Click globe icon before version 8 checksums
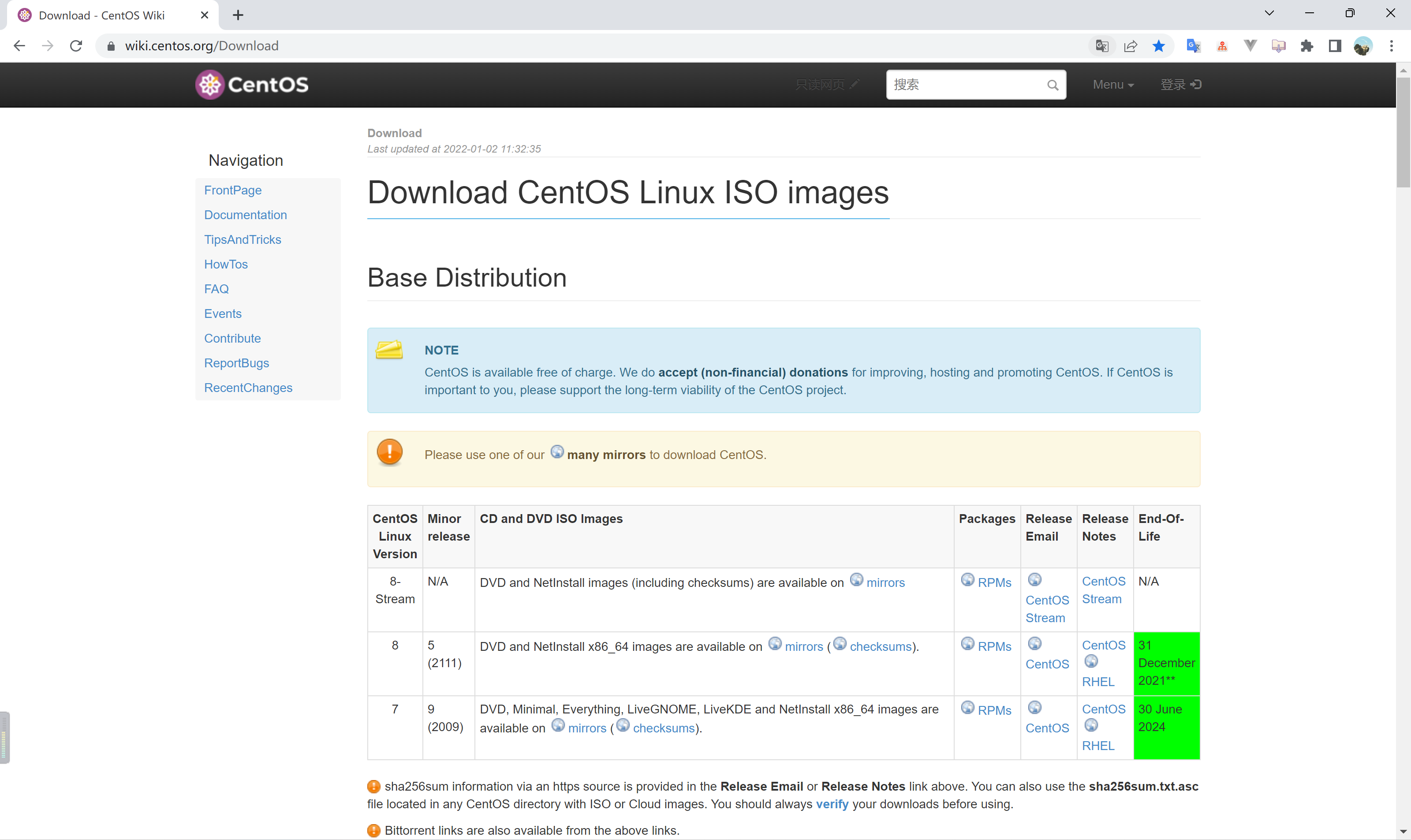The image size is (1411, 840). click(x=840, y=644)
